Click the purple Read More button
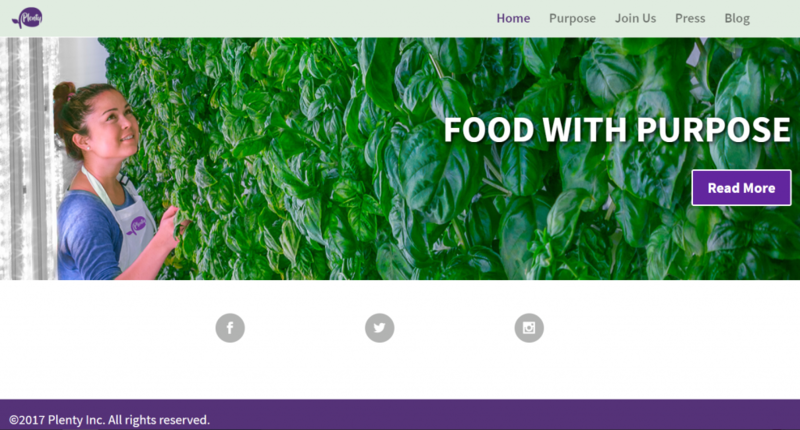This screenshot has width=800, height=430. pos(741,188)
